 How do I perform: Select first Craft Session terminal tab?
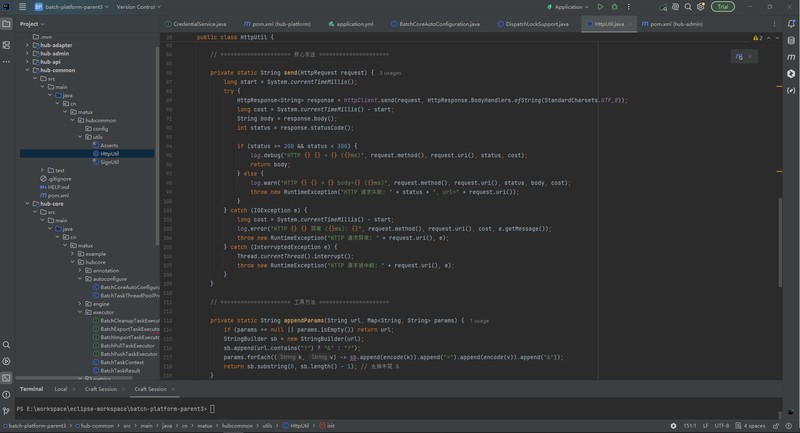point(101,389)
